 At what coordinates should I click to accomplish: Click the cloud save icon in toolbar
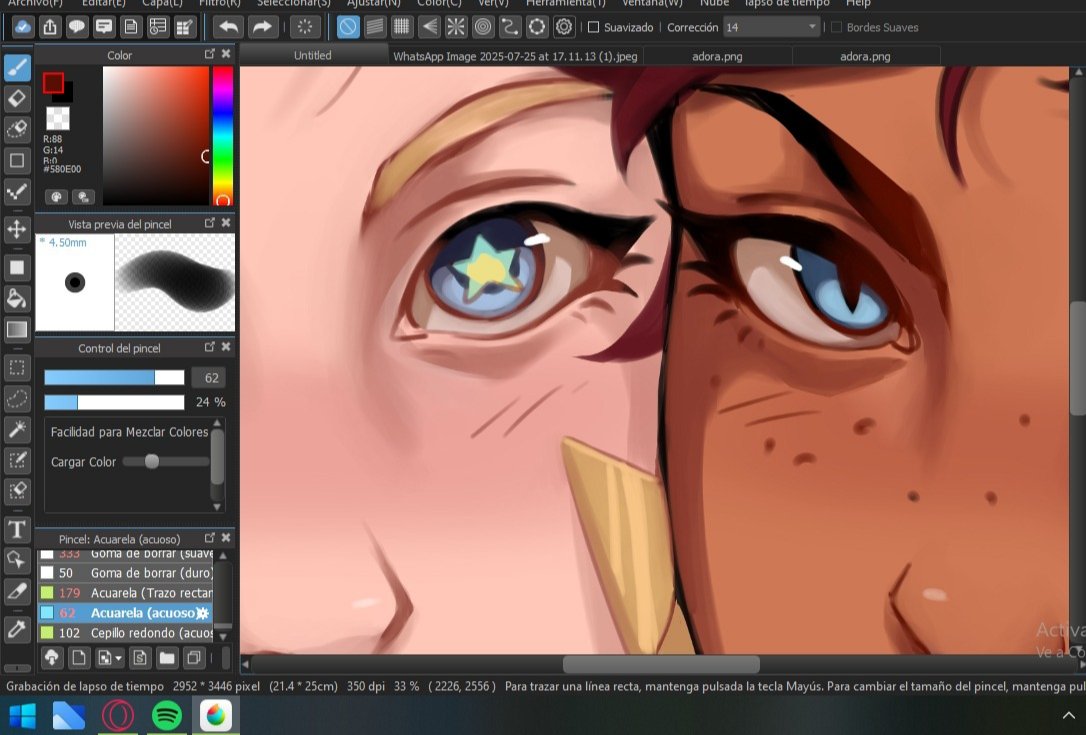(x=23, y=27)
